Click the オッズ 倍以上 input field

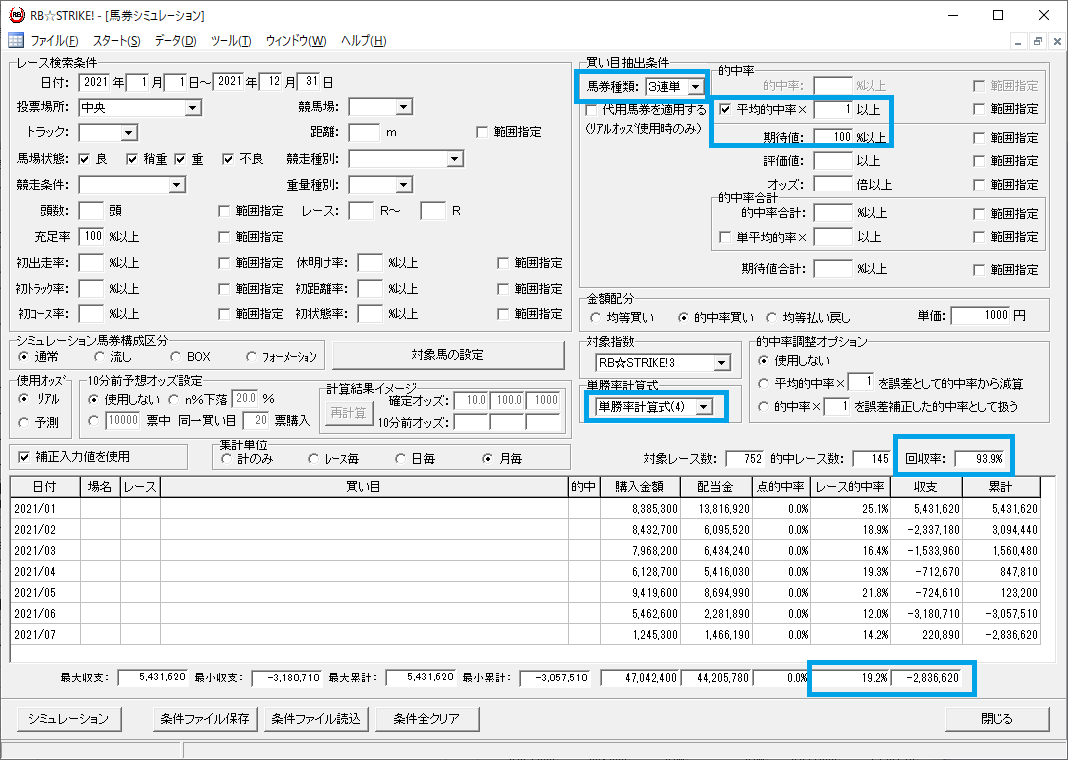tap(833, 184)
